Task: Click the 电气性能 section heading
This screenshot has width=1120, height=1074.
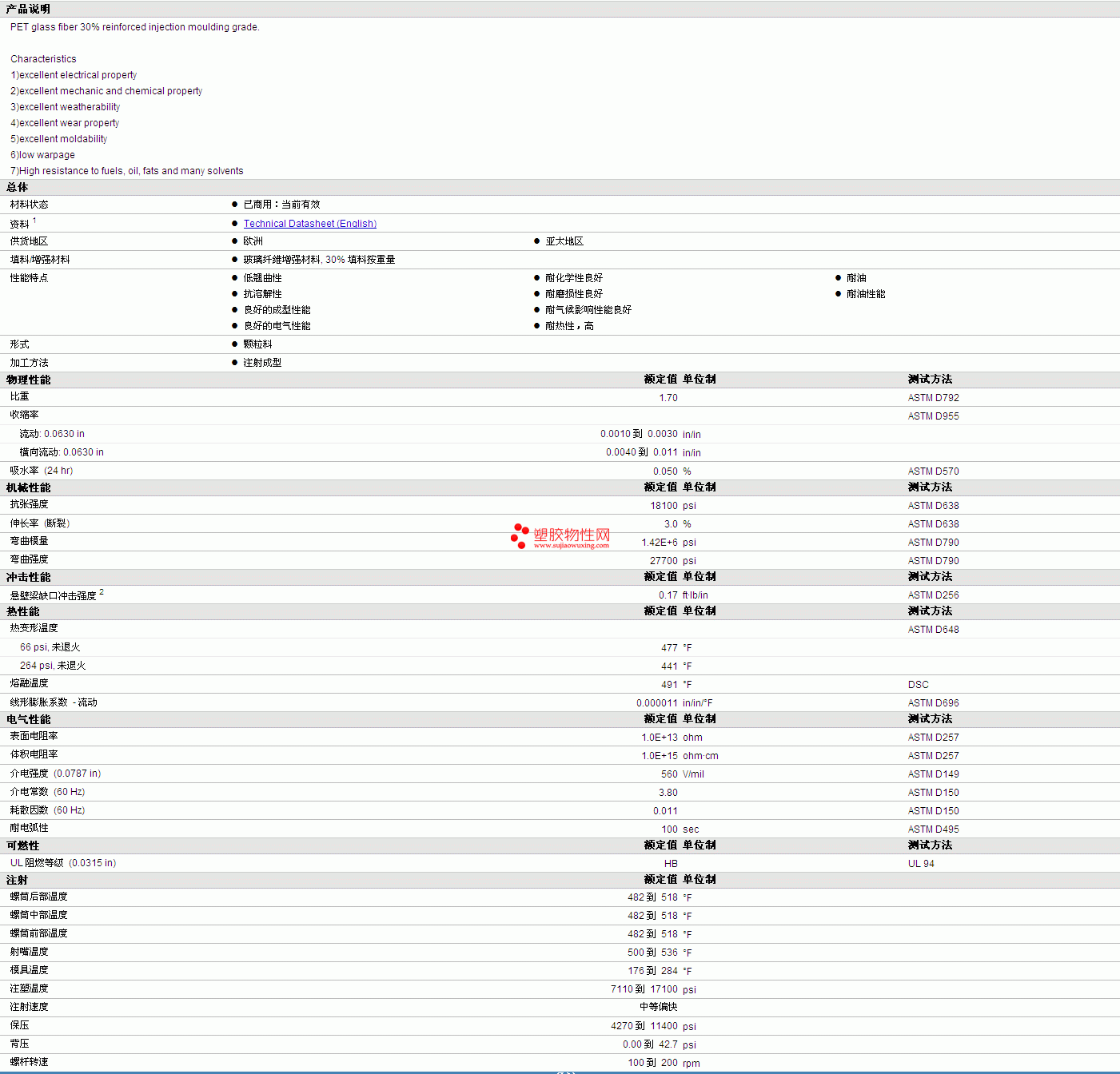Action: tap(28, 719)
